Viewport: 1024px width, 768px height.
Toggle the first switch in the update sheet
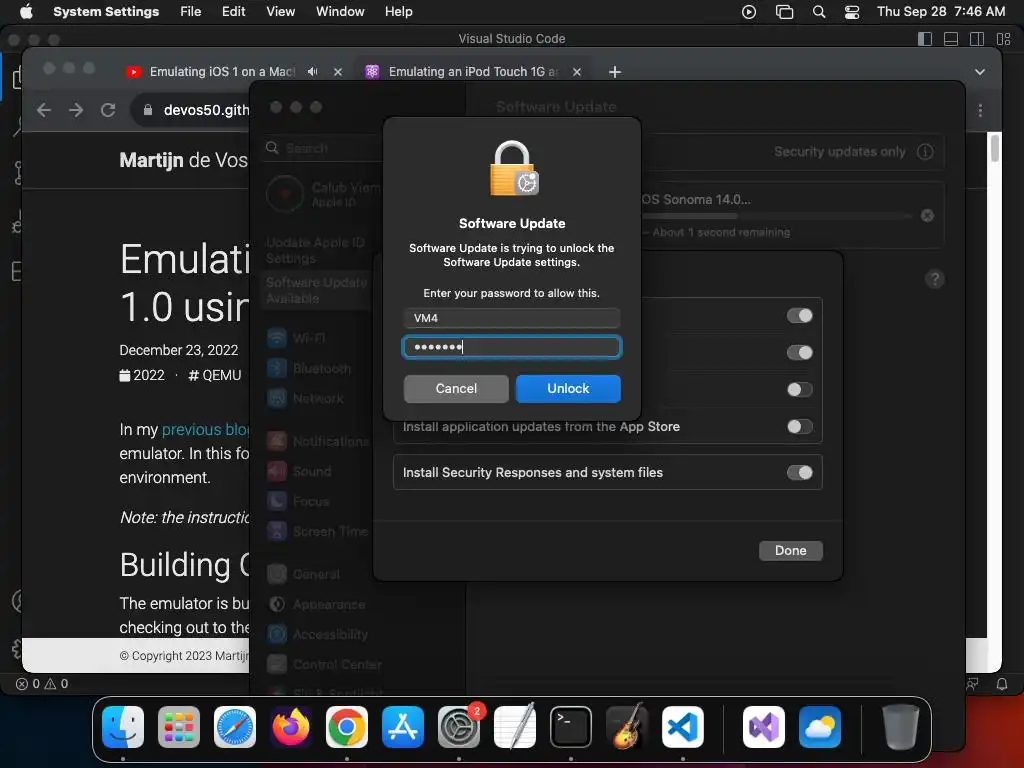pyautogui.click(x=799, y=316)
